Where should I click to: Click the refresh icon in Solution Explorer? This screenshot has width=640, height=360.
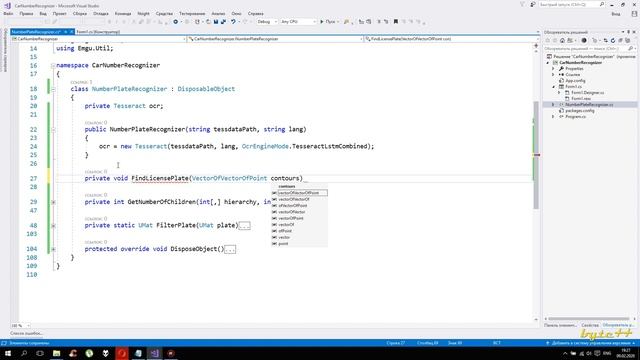613,40
